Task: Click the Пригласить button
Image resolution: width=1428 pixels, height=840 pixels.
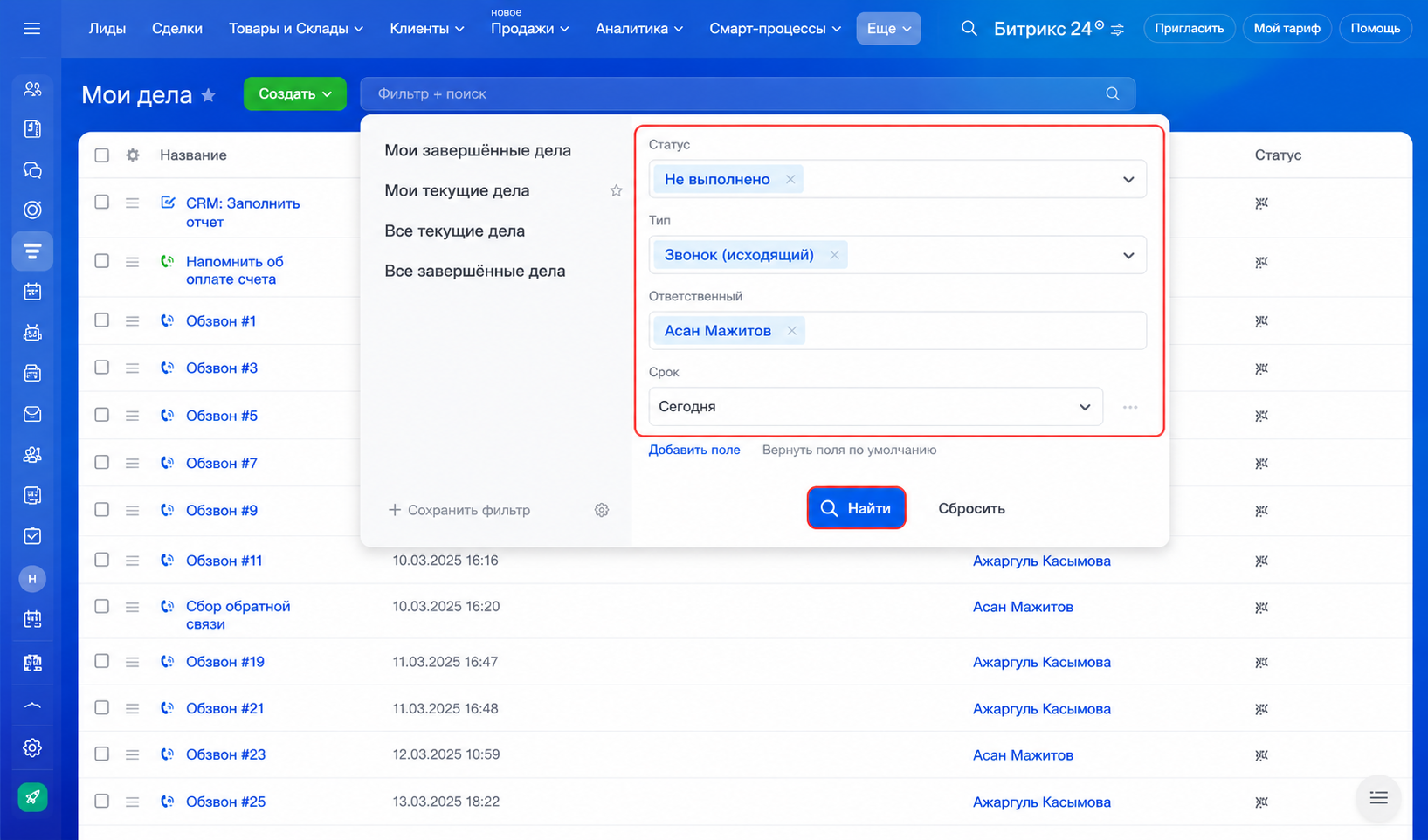Action: tap(1189, 29)
